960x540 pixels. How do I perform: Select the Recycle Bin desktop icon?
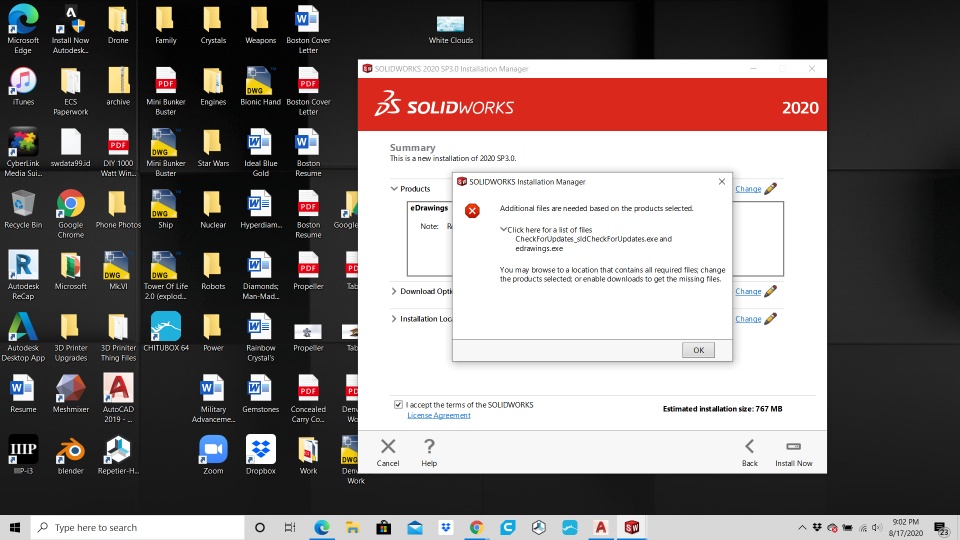(23, 209)
